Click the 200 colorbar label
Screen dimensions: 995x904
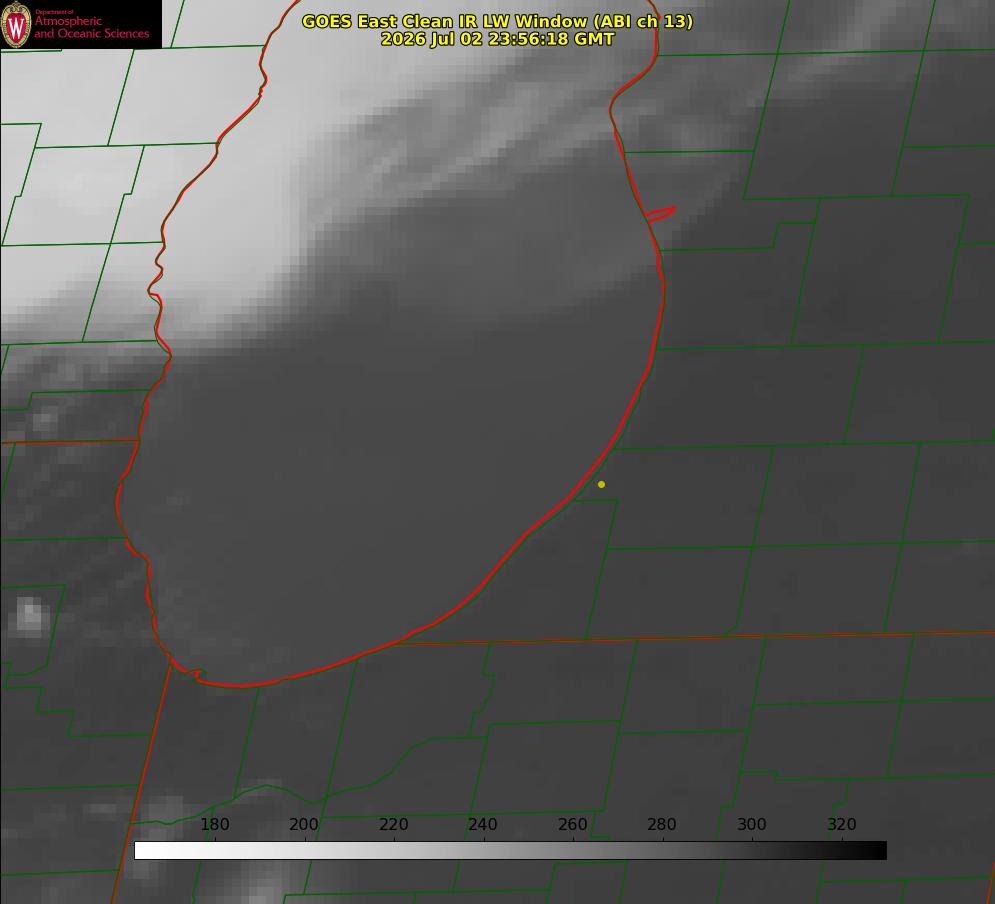click(304, 824)
